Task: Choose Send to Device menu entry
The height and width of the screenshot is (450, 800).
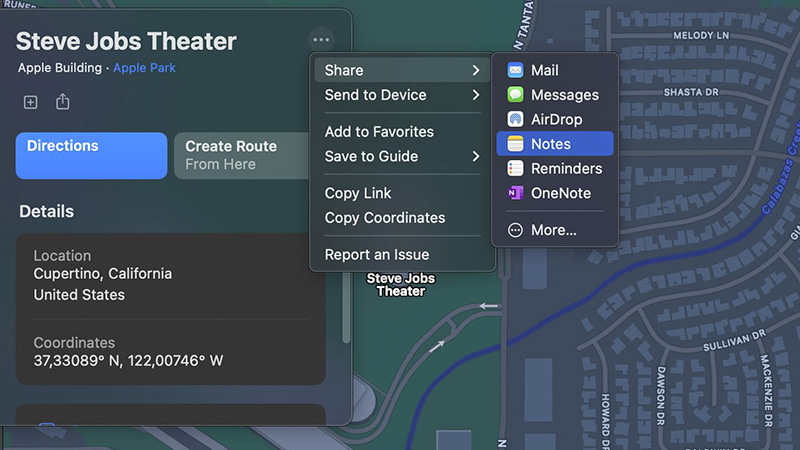Action: [x=402, y=94]
